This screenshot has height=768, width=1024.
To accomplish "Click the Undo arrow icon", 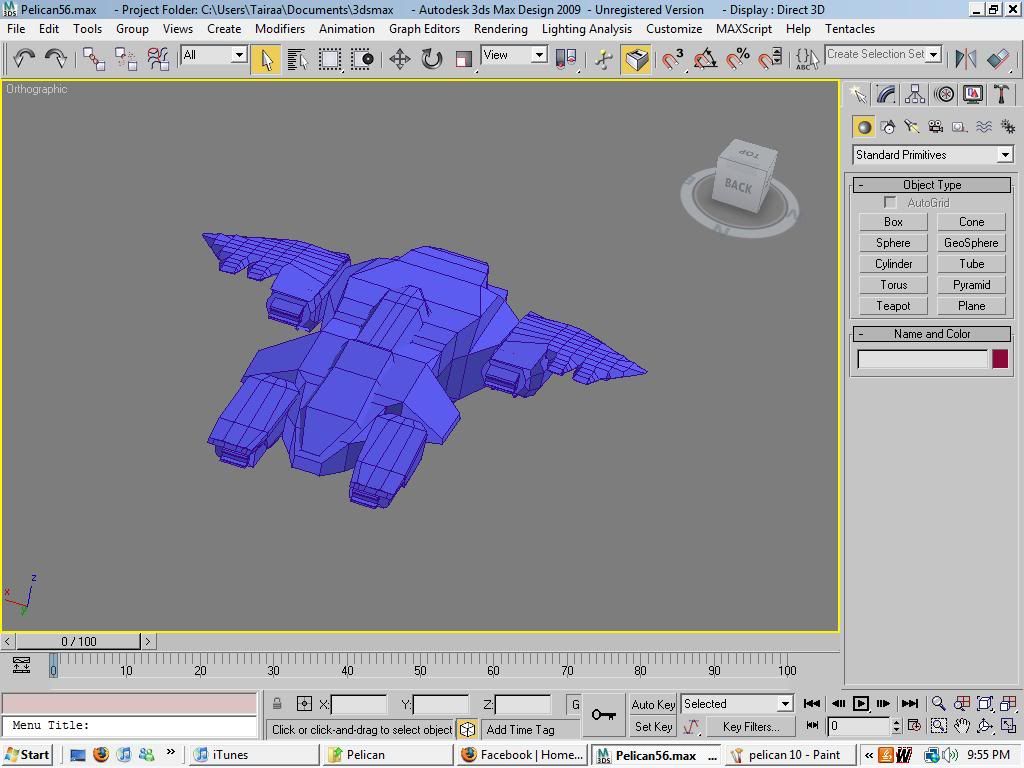I will [x=24, y=59].
